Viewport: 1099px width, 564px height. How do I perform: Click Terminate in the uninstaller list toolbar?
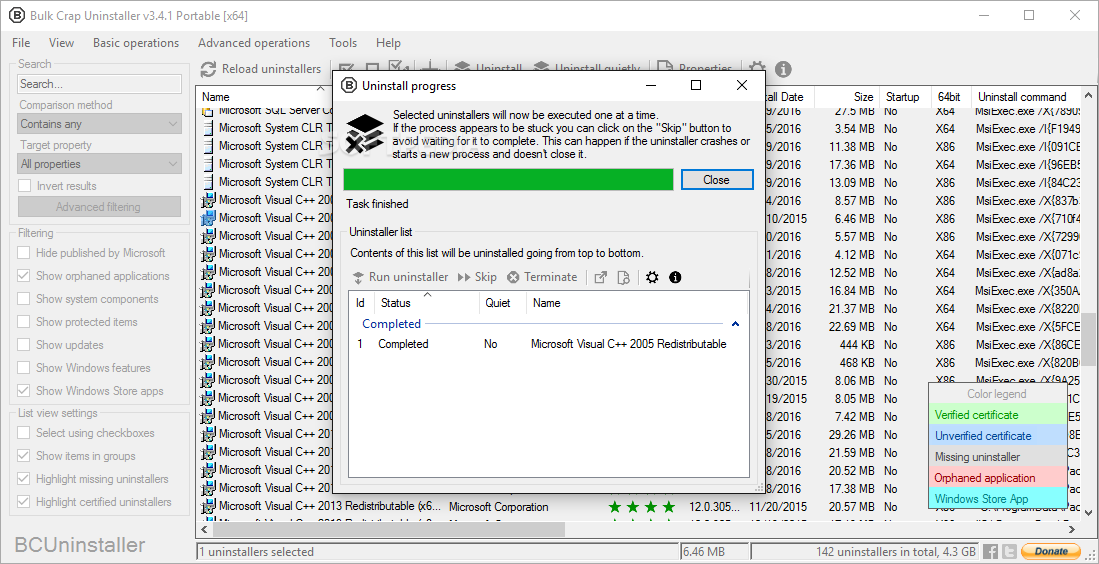(542, 277)
